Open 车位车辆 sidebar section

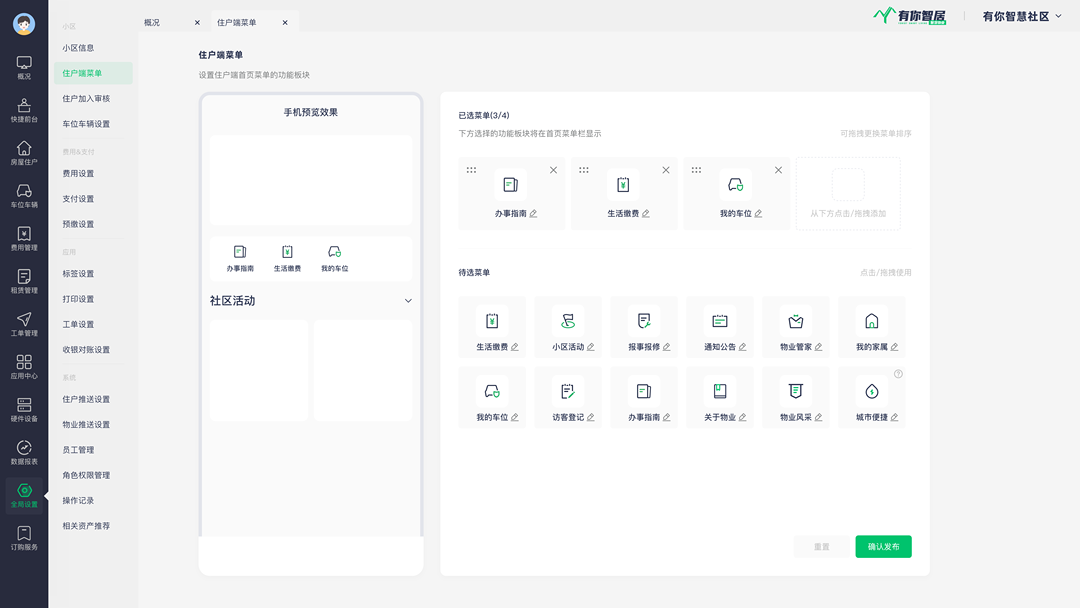pyautogui.click(x=24, y=196)
